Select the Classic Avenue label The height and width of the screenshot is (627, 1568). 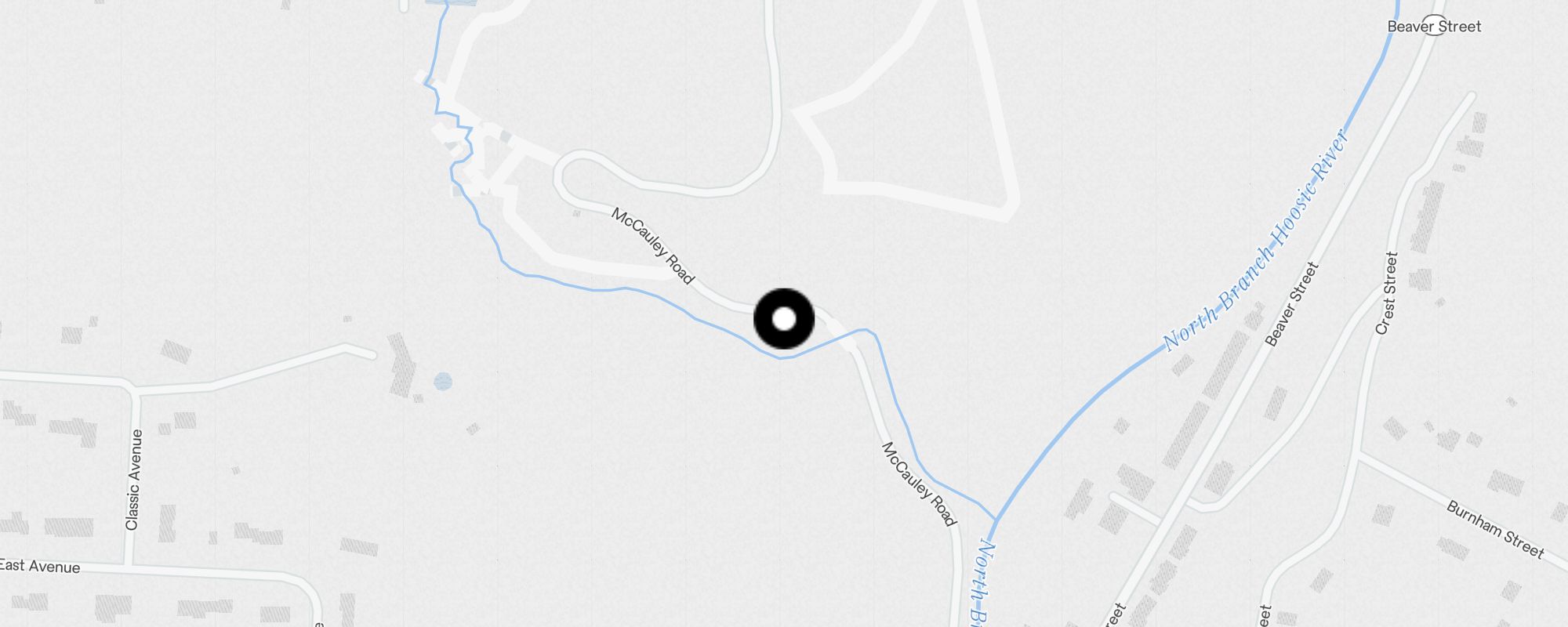(134, 480)
